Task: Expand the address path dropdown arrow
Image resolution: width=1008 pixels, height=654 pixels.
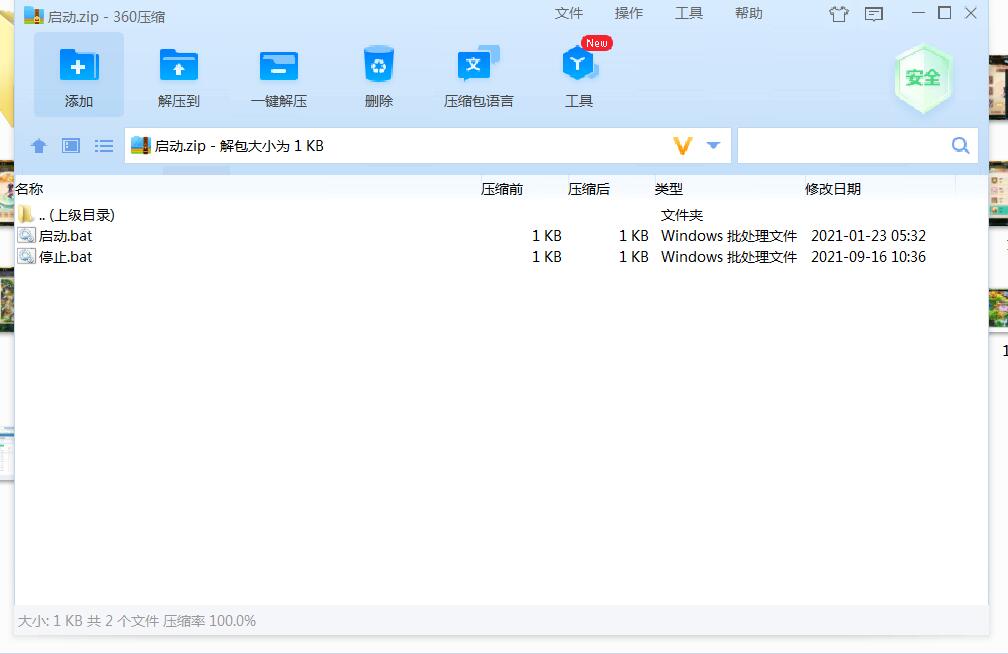Action: coord(713,146)
